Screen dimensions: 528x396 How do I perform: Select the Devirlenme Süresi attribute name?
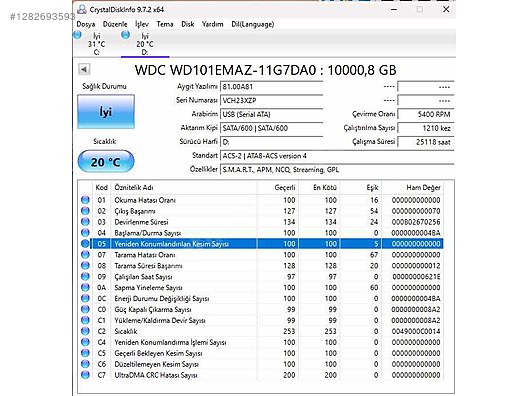[x=141, y=222]
